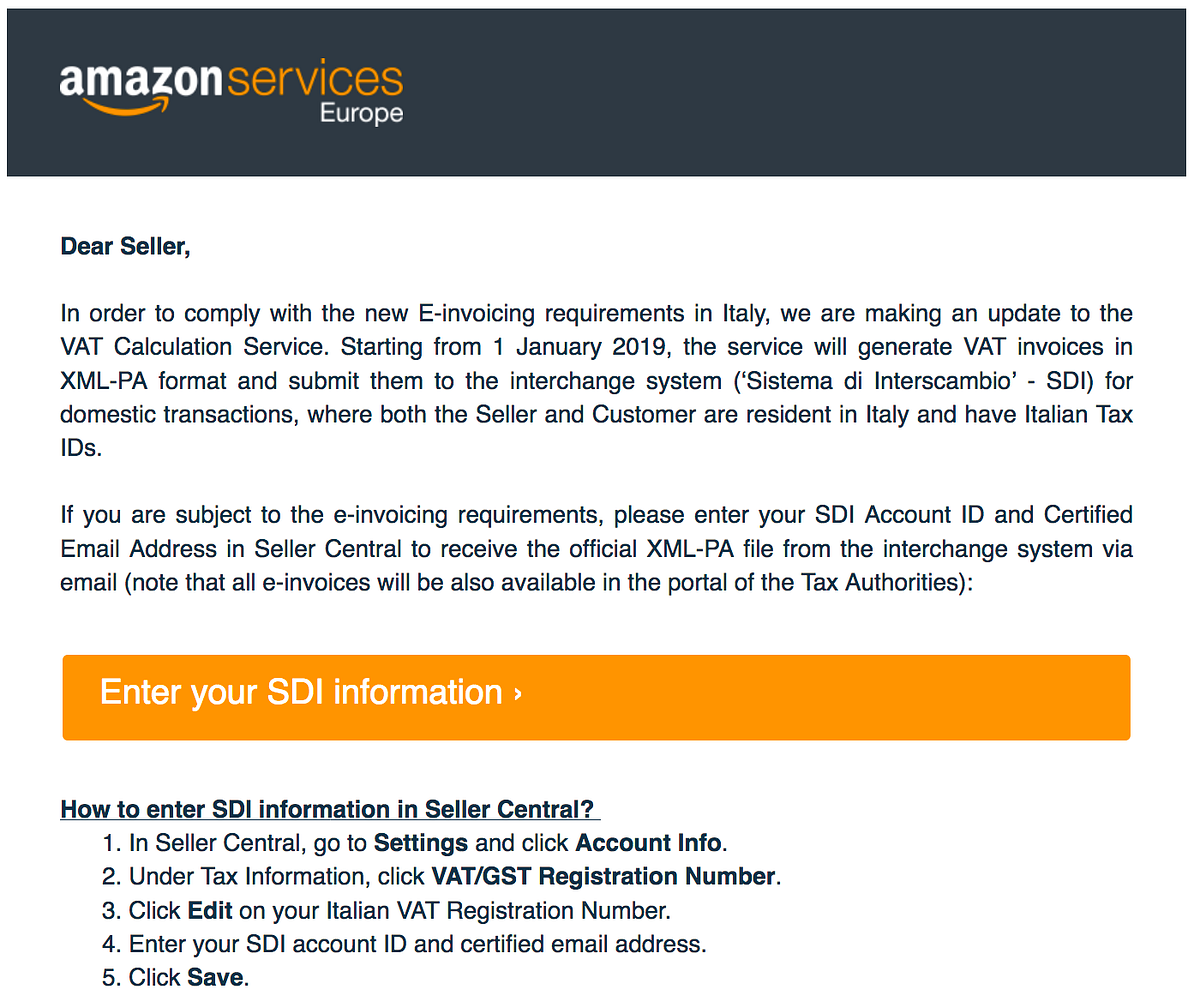Click the bold Account Info text
The image size is (1200, 1001).
(648, 843)
